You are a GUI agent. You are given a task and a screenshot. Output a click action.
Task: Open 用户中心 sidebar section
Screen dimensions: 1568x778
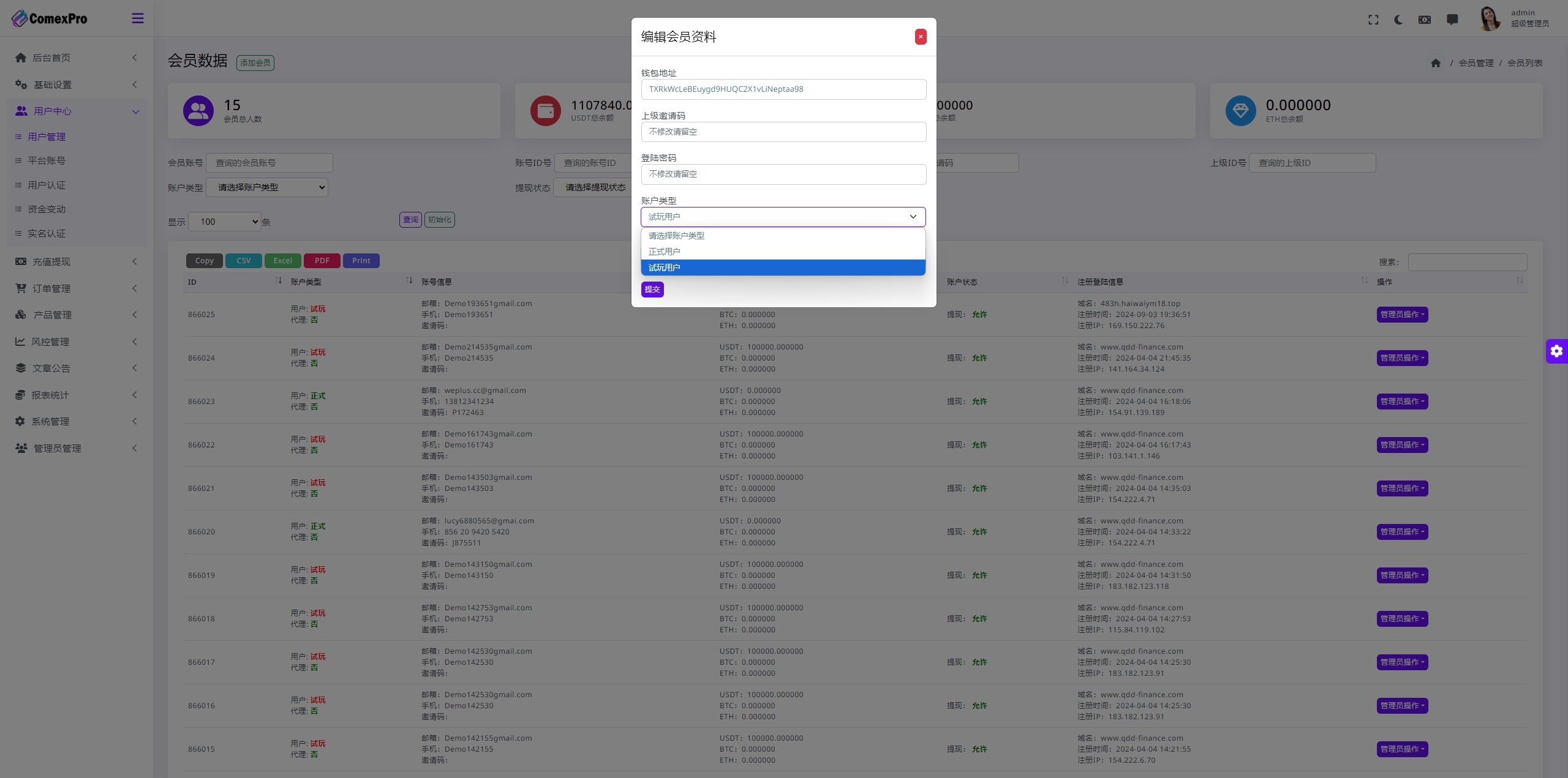(74, 111)
